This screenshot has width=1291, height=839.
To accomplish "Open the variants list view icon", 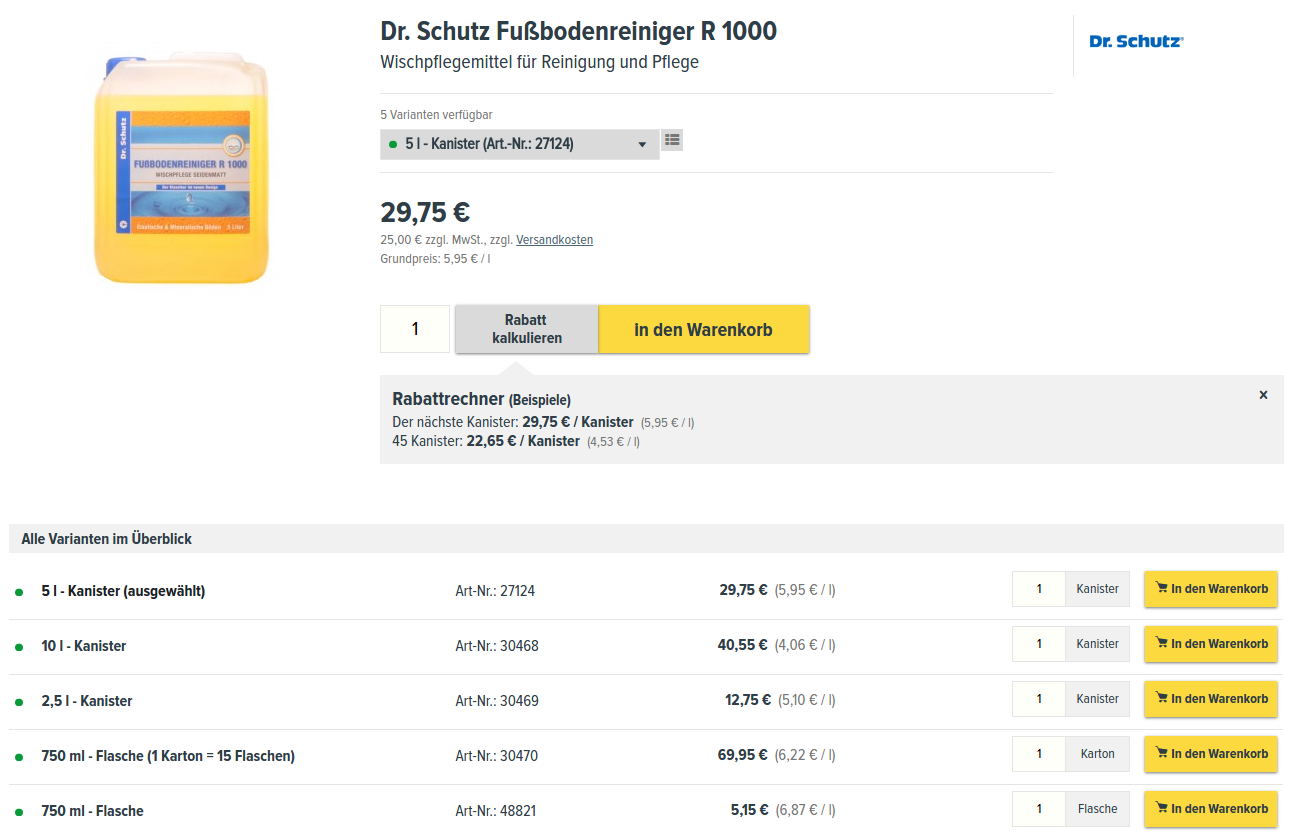I will click(672, 140).
